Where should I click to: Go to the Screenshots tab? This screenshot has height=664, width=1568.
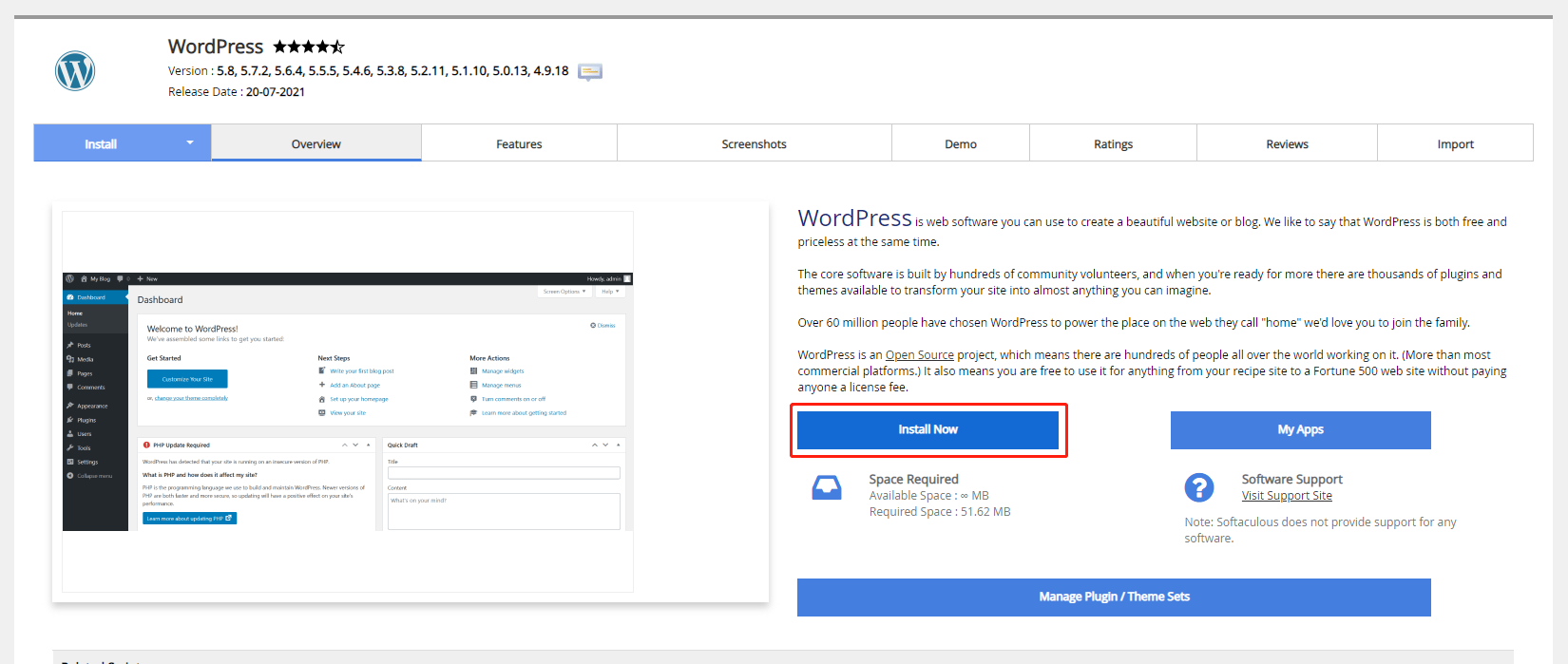pyautogui.click(x=754, y=144)
